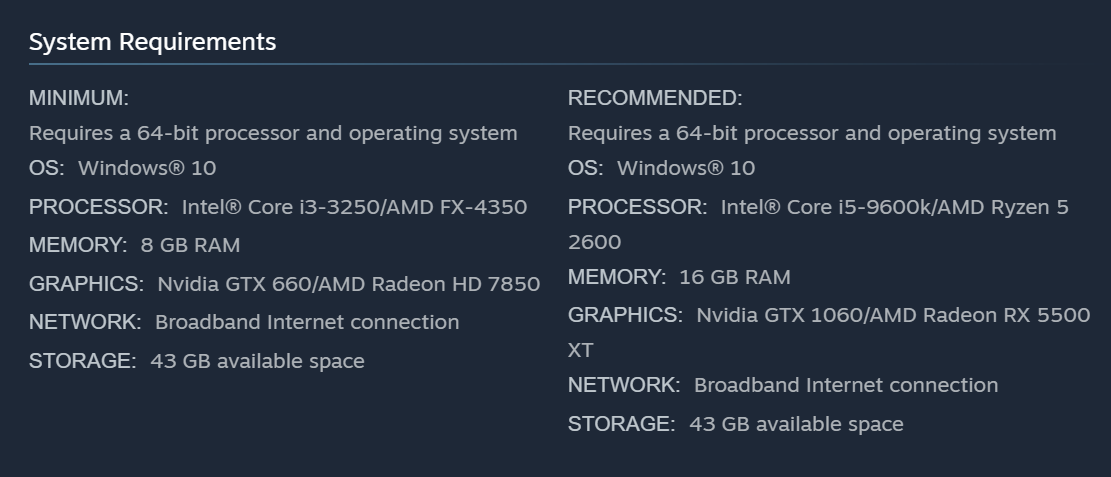The width and height of the screenshot is (1111, 477).
Task: Click minimum 64-bit processor requirement text
Action: tap(273, 133)
